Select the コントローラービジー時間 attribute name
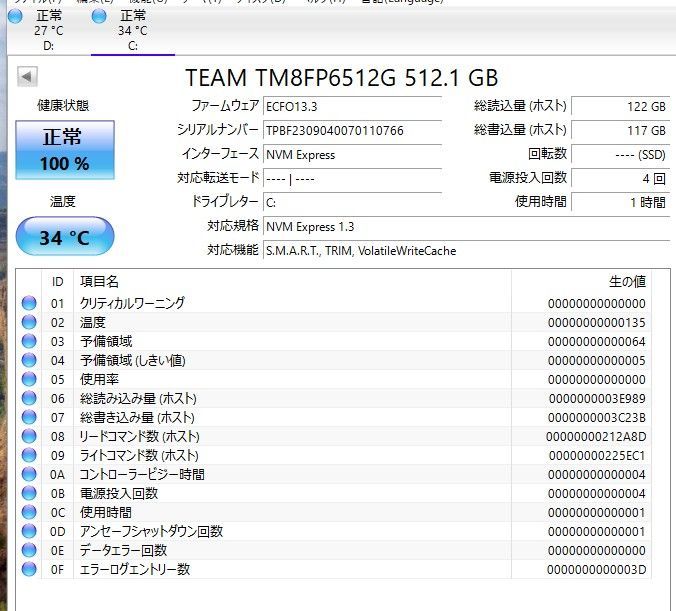676x611 pixels. click(x=142, y=474)
